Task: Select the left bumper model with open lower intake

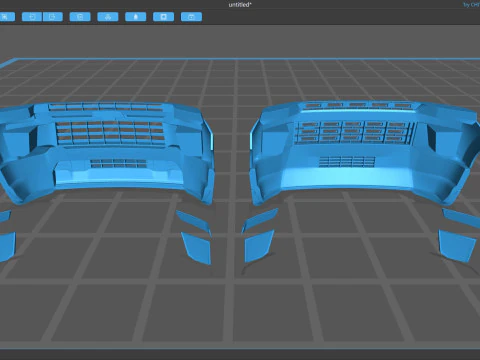Action: (x=107, y=152)
